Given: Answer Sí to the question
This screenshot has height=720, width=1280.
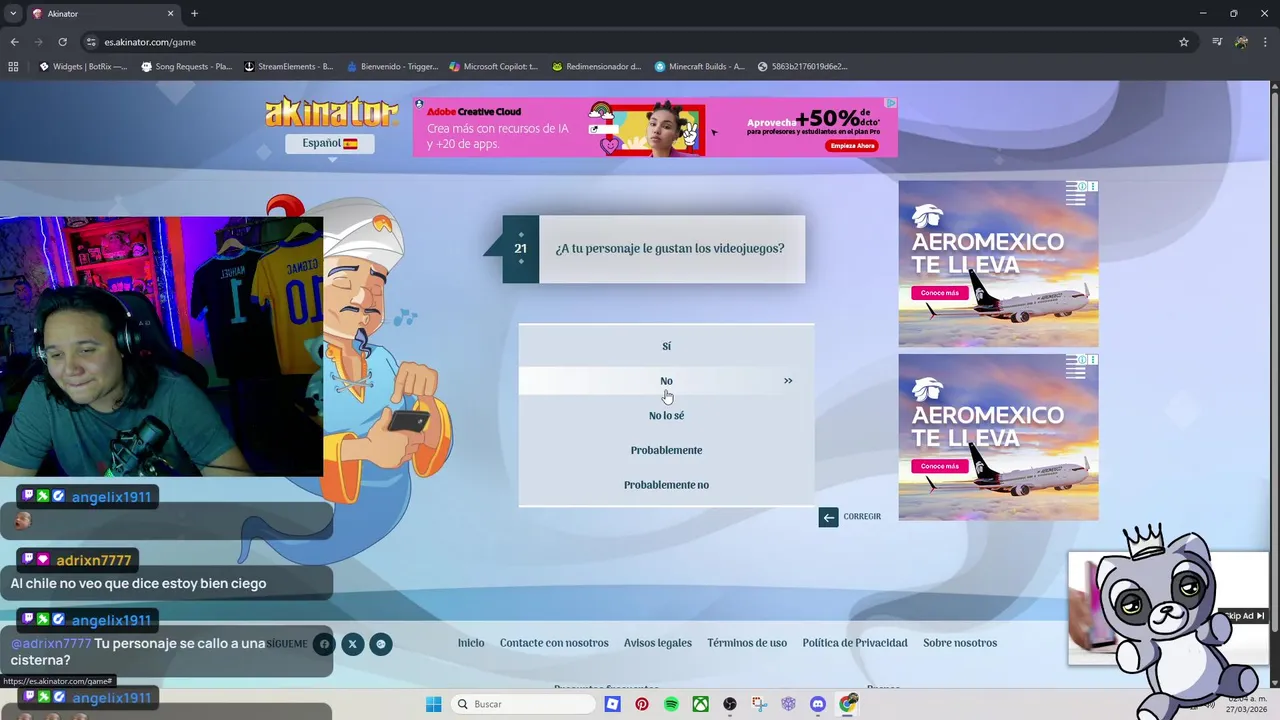Looking at the screenshot, I should tap(666, 346).
